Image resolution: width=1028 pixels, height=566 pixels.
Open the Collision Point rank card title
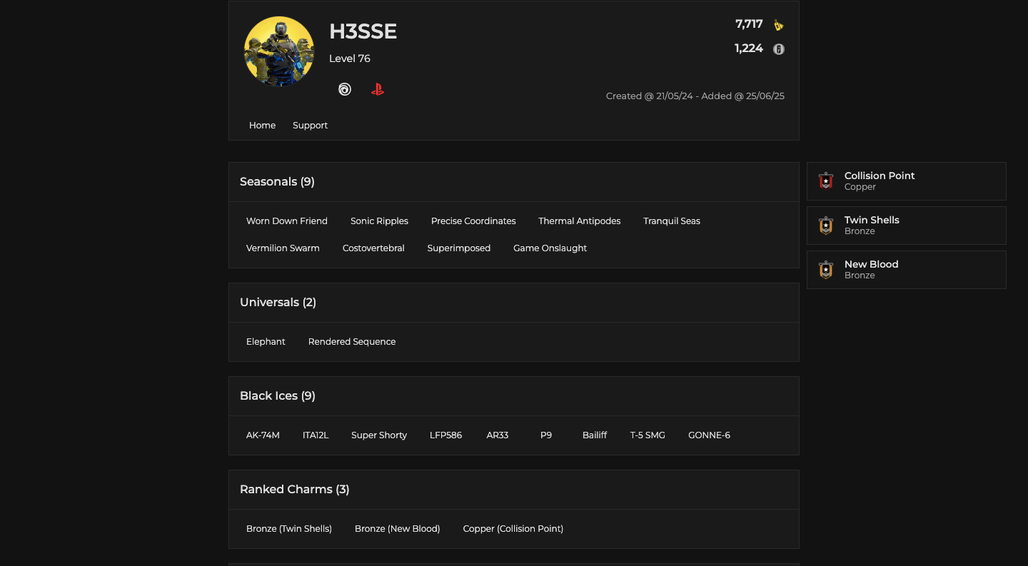point(879,176)
